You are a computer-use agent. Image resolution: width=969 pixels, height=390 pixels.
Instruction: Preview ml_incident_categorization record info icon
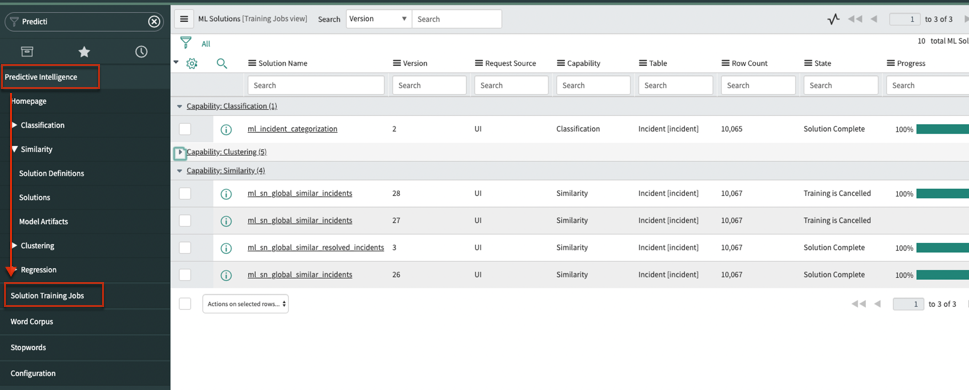(x=226, y=129)
